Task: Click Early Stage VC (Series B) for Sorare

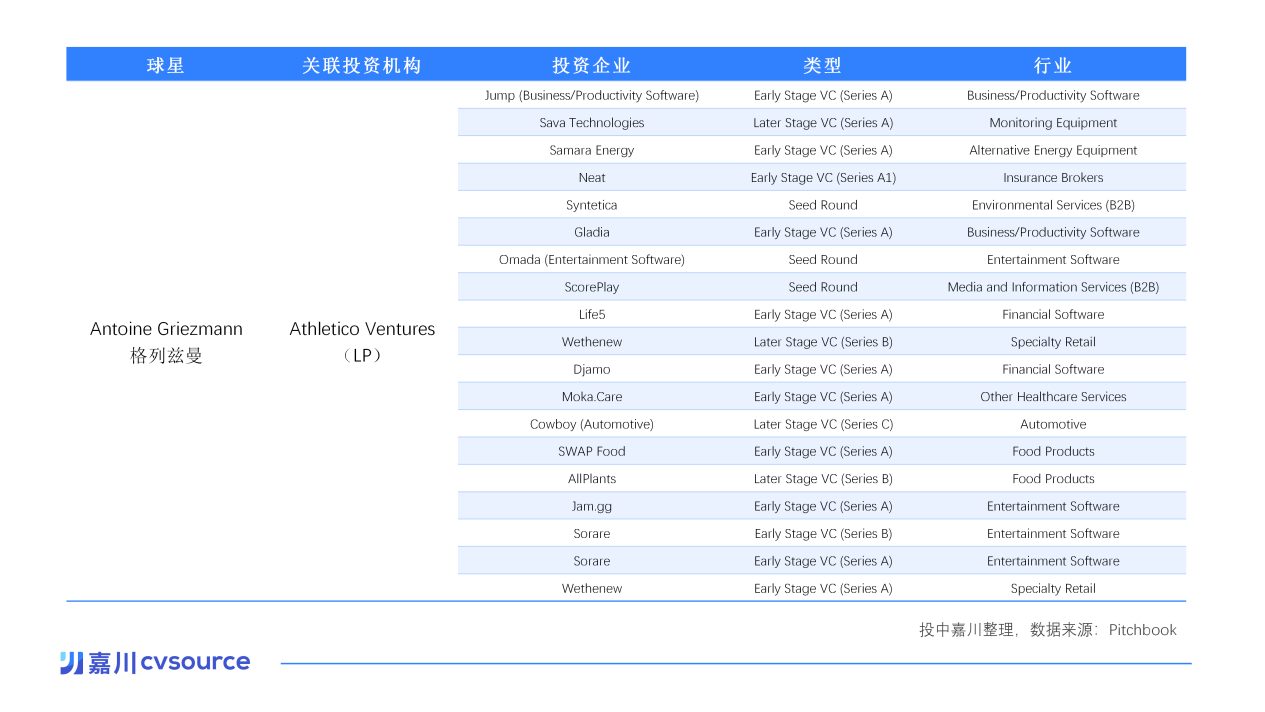Action: [823, 534]
